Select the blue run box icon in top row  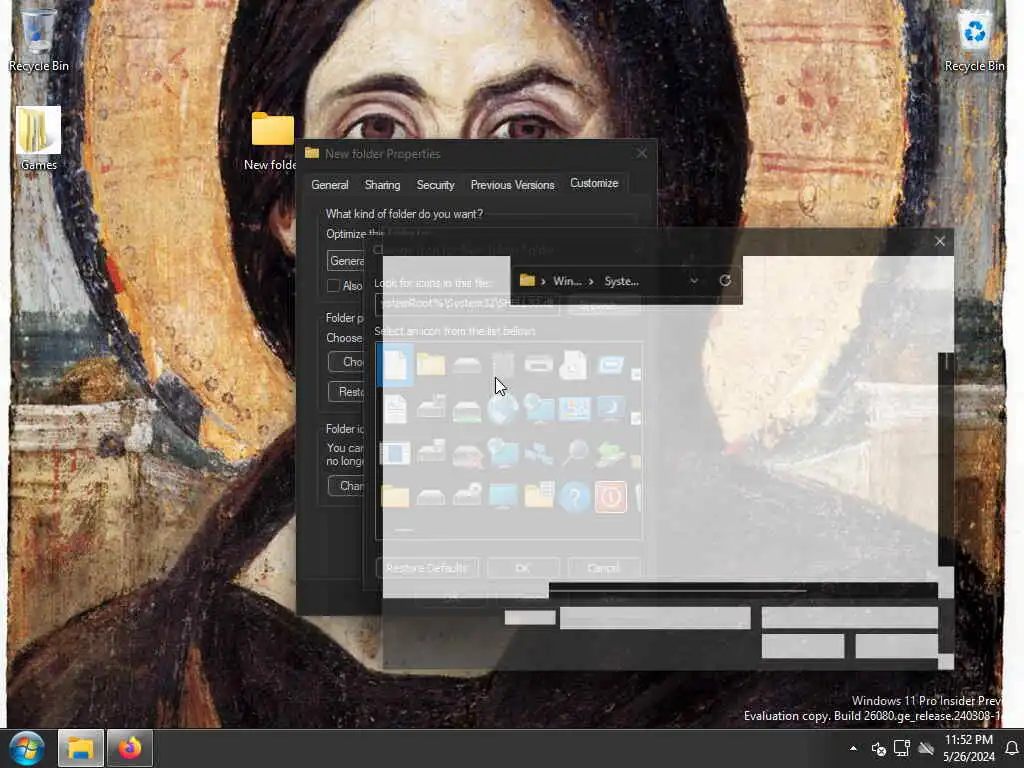(610, 364)
